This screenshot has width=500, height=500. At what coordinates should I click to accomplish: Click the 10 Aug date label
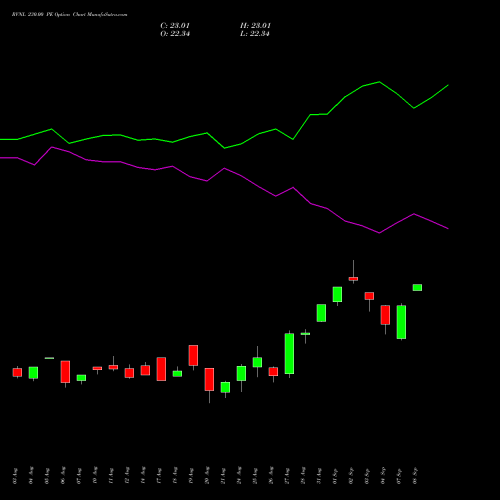click(95, 476)
